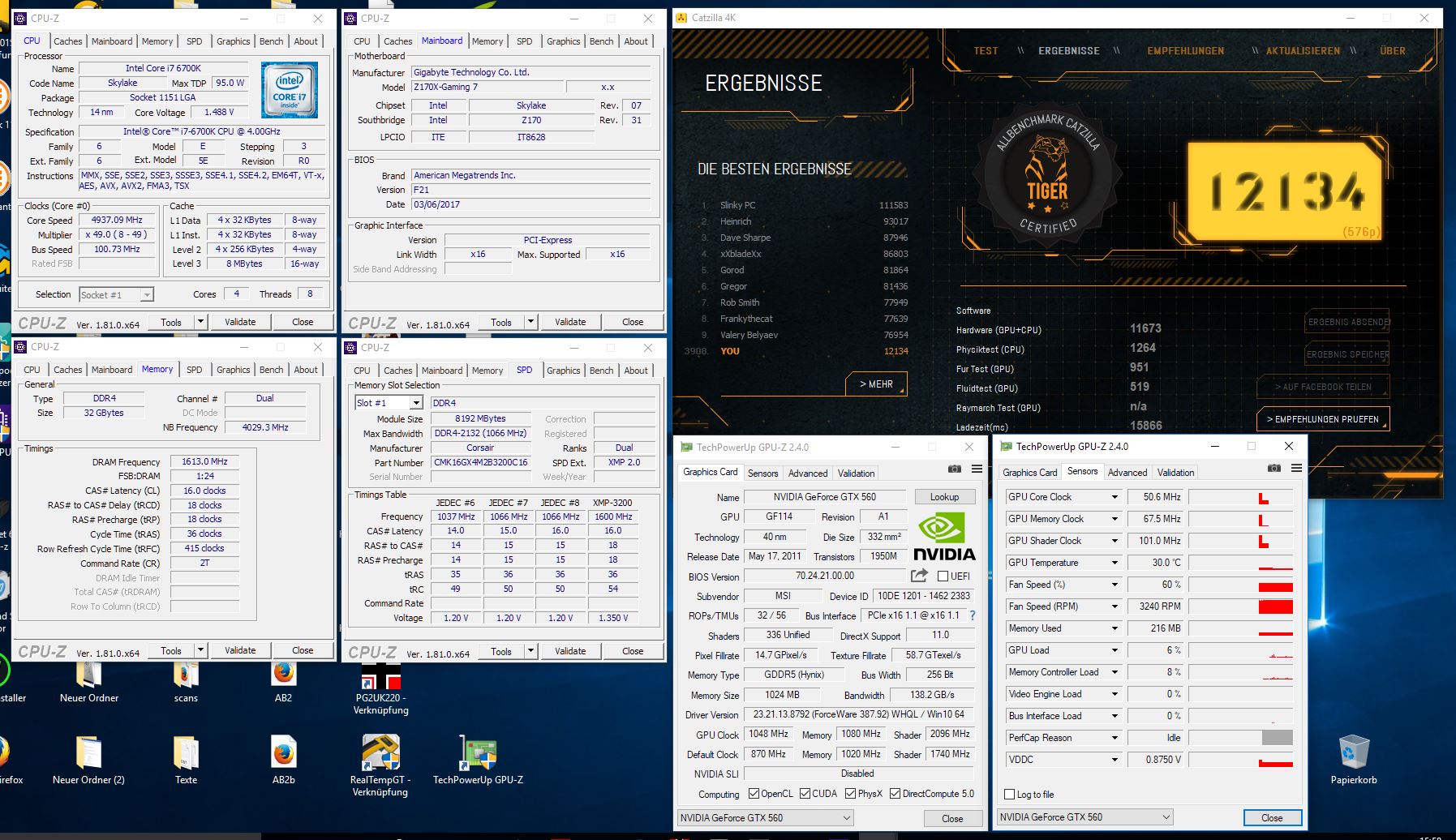Open hamburger menu in GPU-Z Sensors window

1296,469
